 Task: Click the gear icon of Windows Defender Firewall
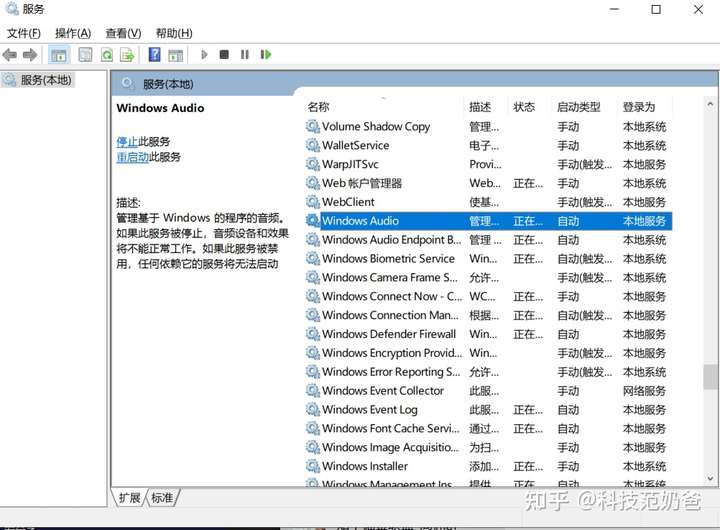[313, 334]
